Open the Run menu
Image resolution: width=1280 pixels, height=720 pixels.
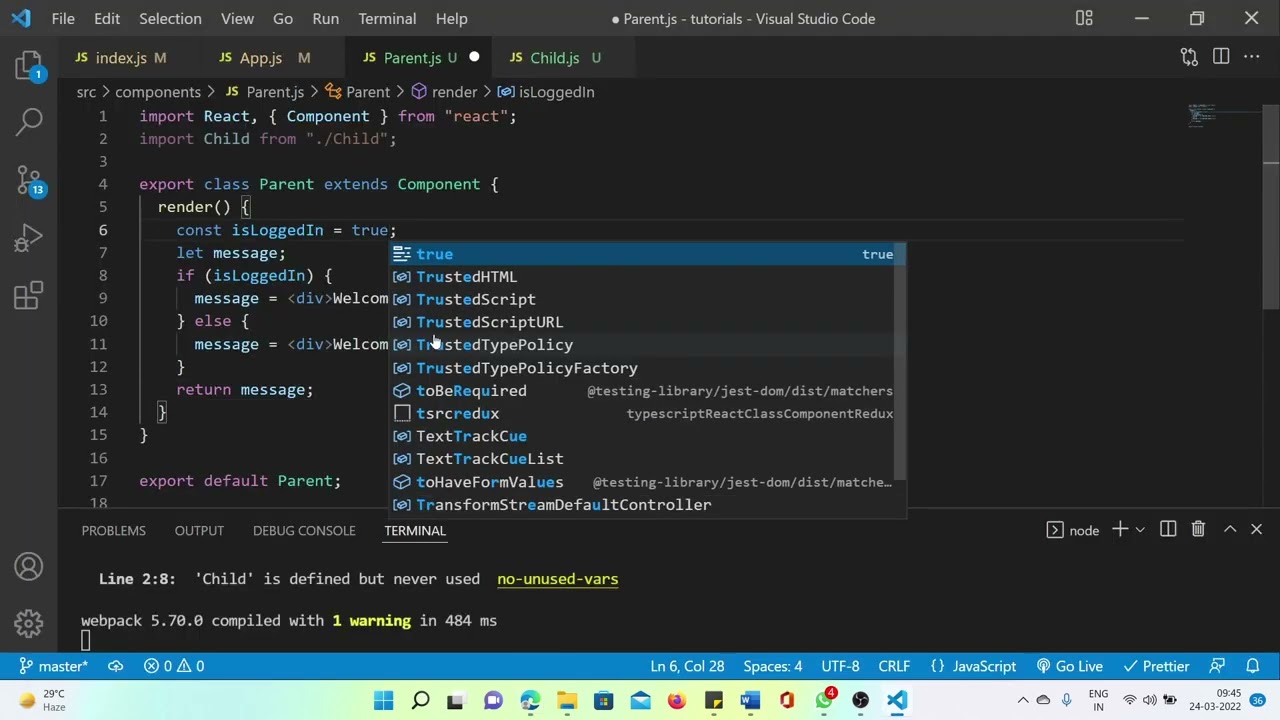(325, 18)
